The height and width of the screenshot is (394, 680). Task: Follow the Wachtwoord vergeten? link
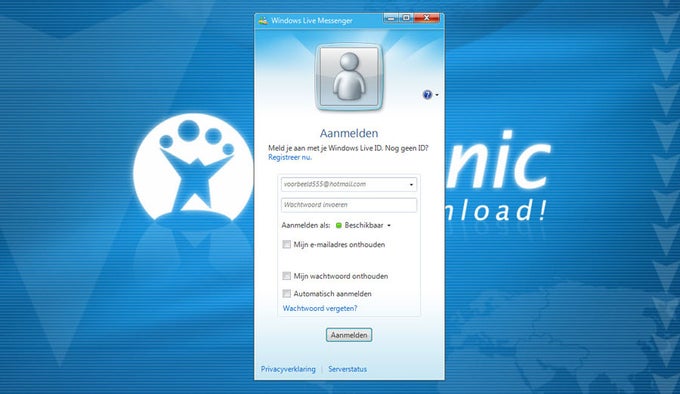click(x=320, y=308)
